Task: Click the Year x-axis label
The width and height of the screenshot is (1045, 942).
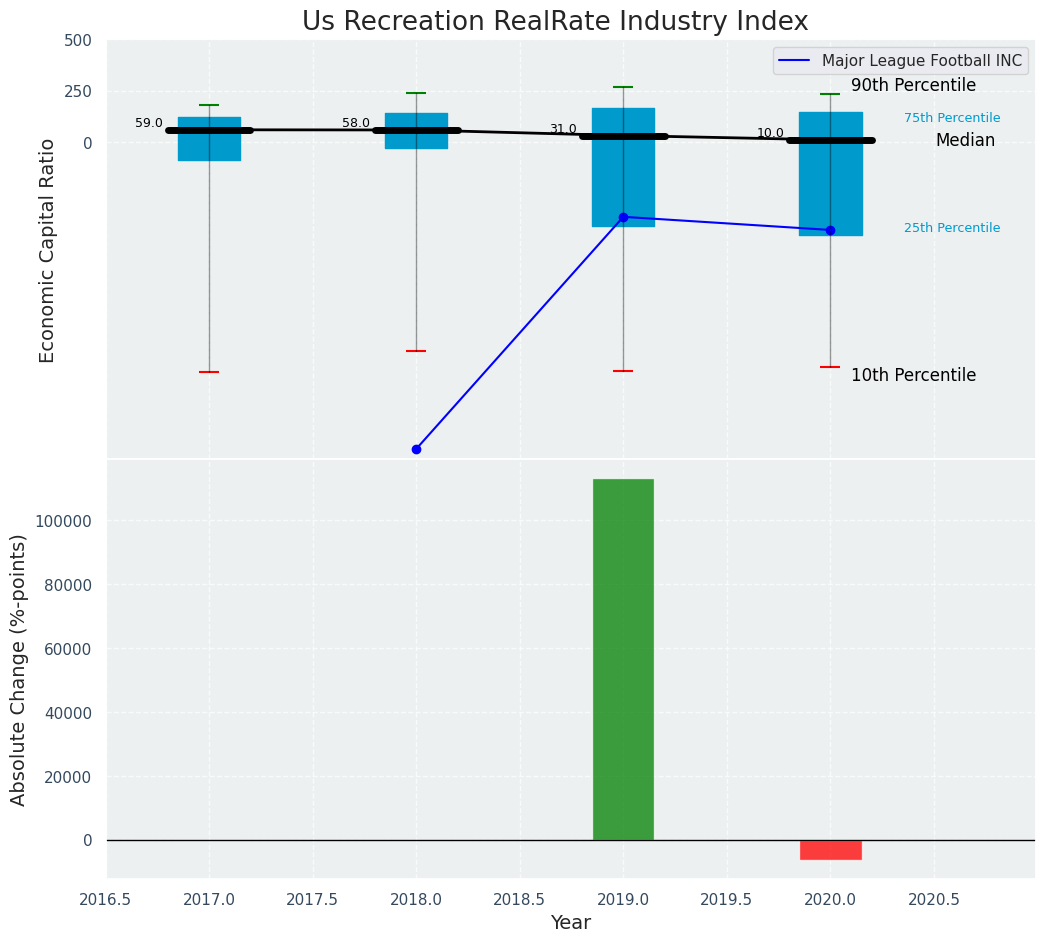Action: [570, 923]
